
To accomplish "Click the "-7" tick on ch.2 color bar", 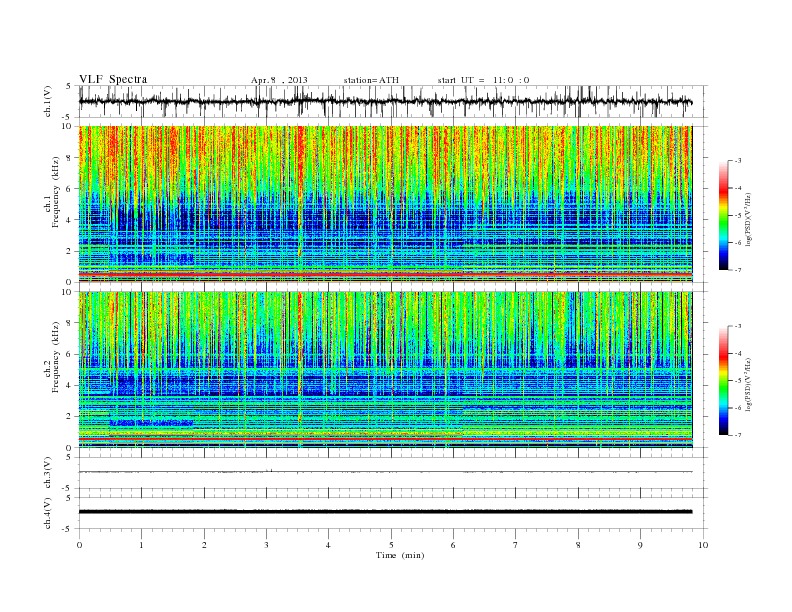I will 738,435.
